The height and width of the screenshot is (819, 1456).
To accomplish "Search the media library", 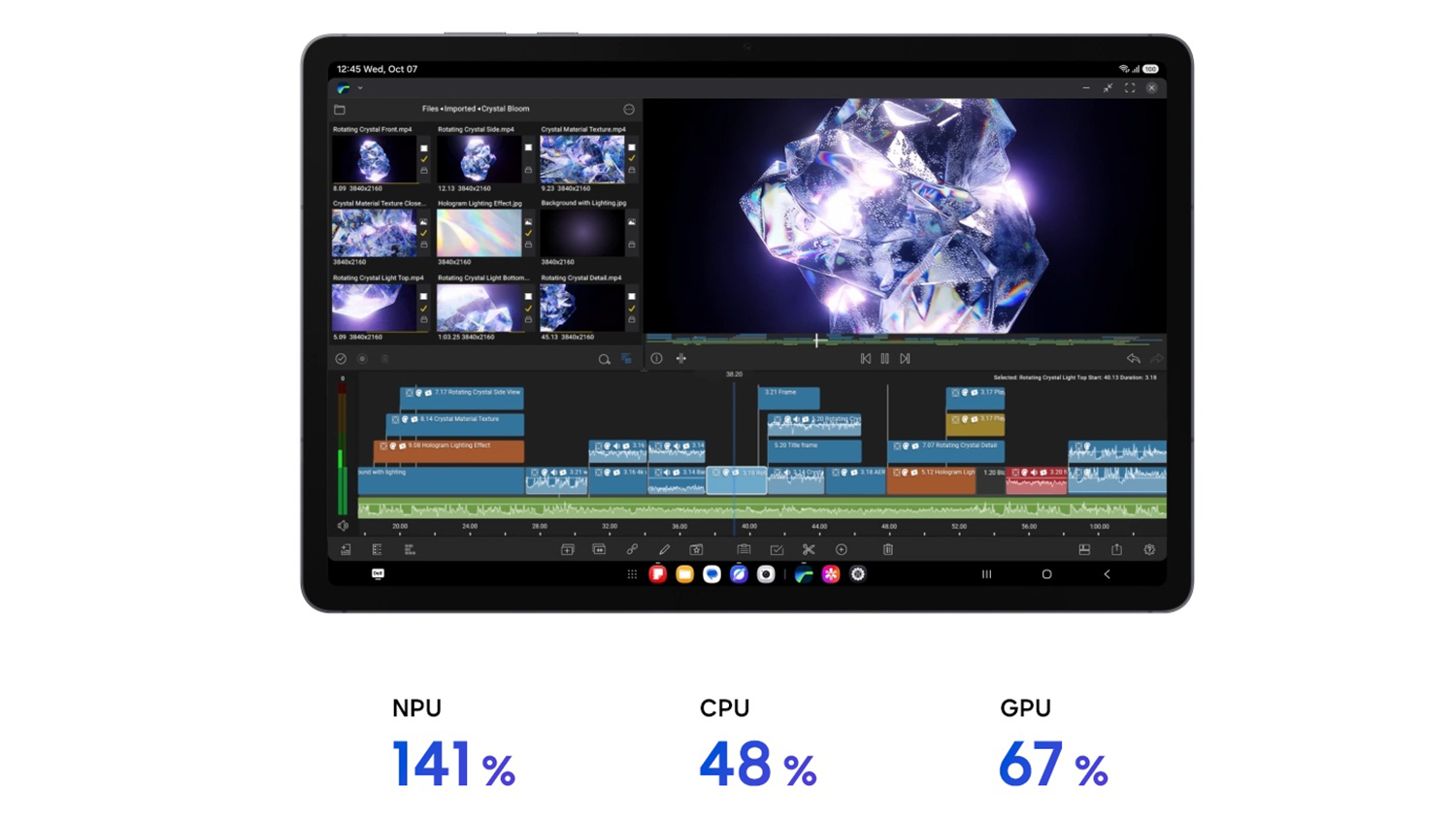I will pos(604,359).
